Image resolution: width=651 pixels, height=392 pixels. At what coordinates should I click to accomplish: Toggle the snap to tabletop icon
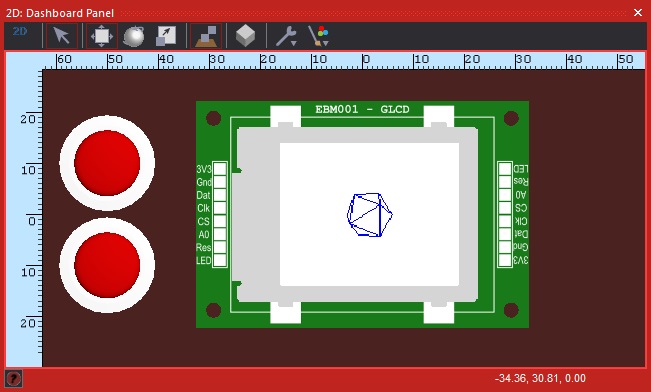206,36
